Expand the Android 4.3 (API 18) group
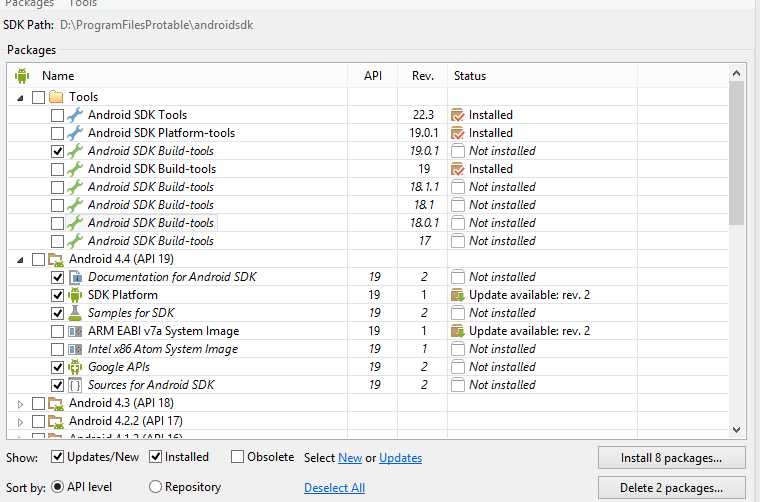The height and width of the screenshot is (502, 760). pyautogui.click(x=20, y=404)
